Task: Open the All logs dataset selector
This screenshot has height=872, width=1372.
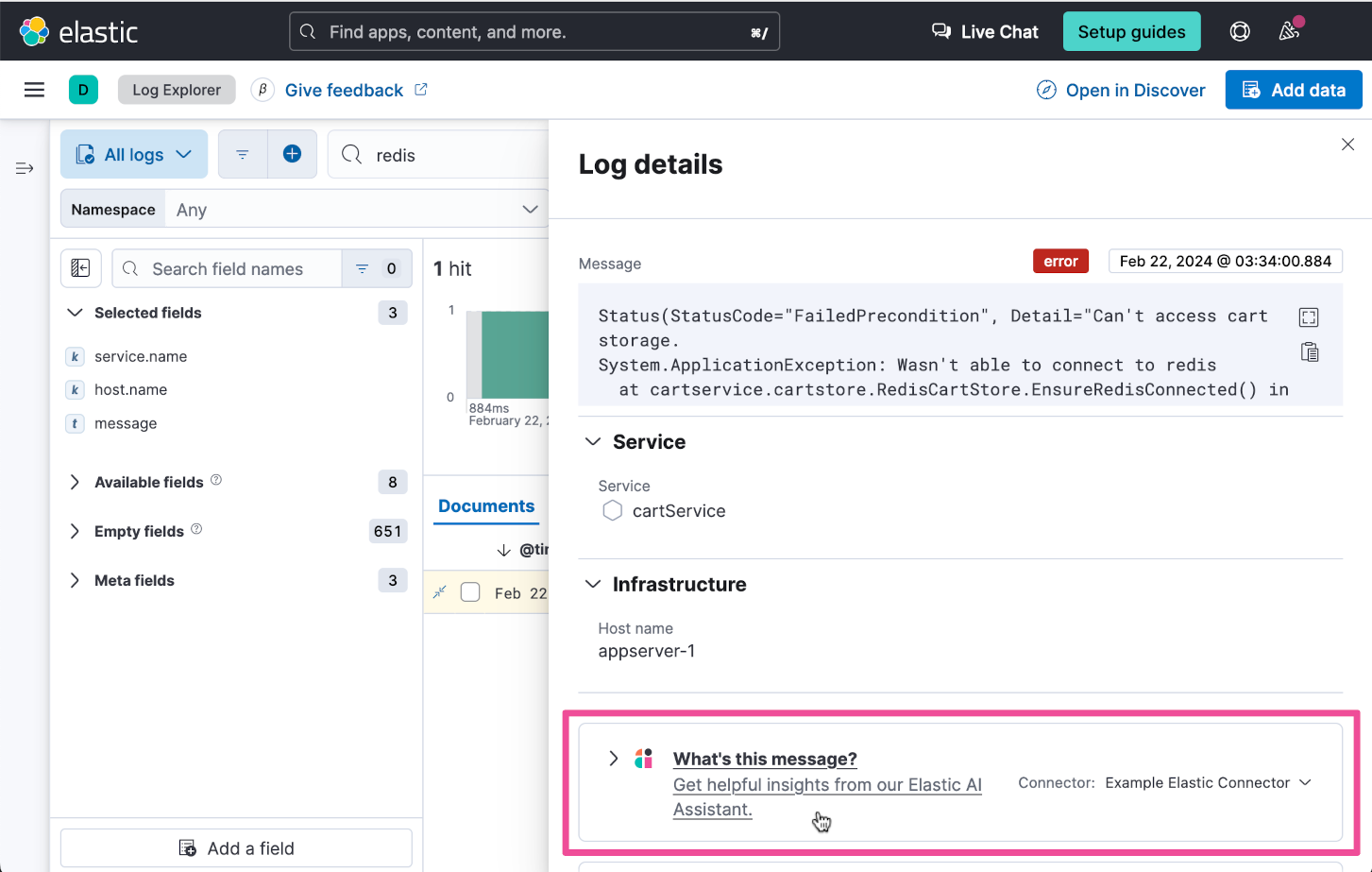Action: click(x=134, y=154)
